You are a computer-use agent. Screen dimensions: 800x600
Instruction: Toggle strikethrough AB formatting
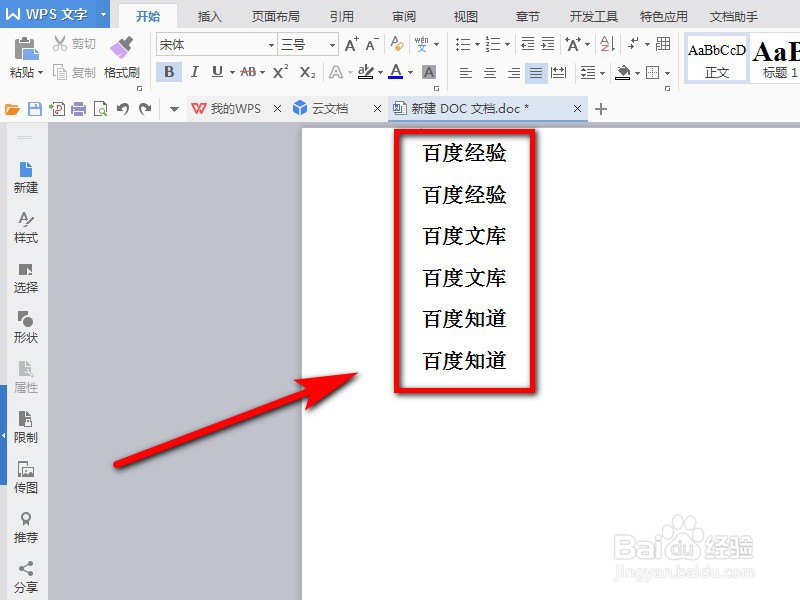[x=248, y=72]
